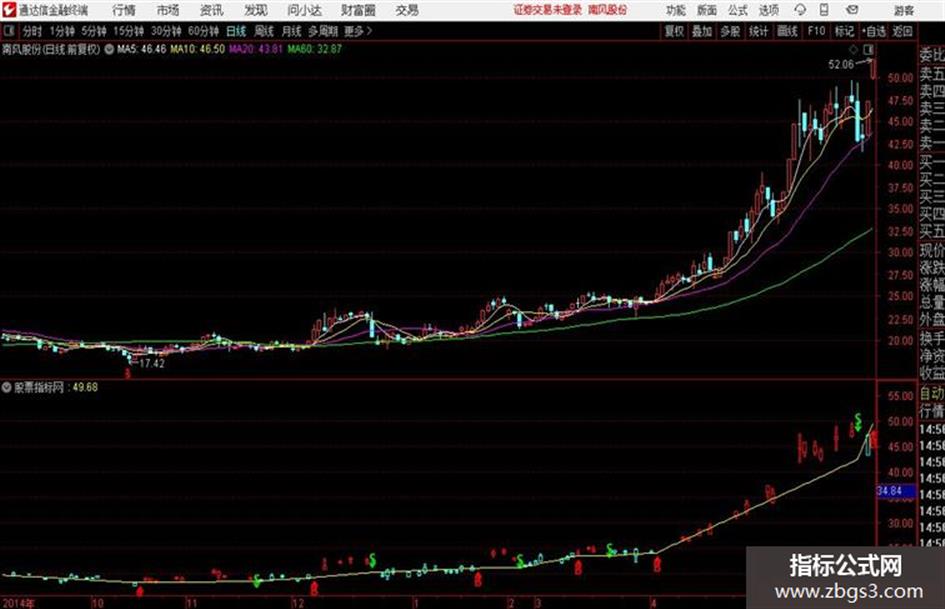The height and width of the screenshot is (609, 945).
Task: Click the 统计 statistics toolbar button
Action: [x=759, y=31]
